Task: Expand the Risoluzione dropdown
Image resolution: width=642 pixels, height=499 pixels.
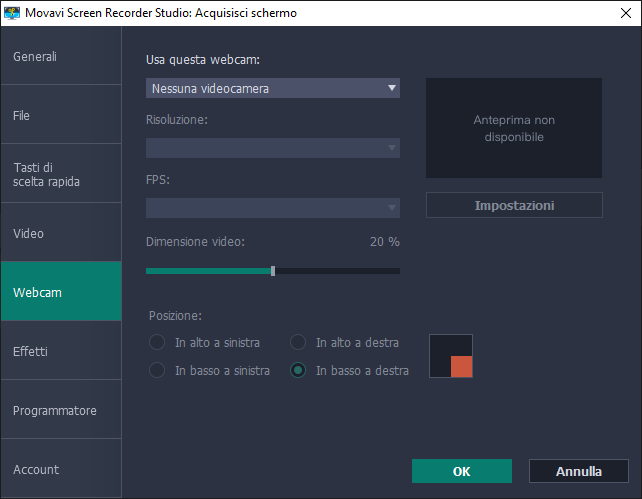Action: pyautogui.click(x=272, y=148)
